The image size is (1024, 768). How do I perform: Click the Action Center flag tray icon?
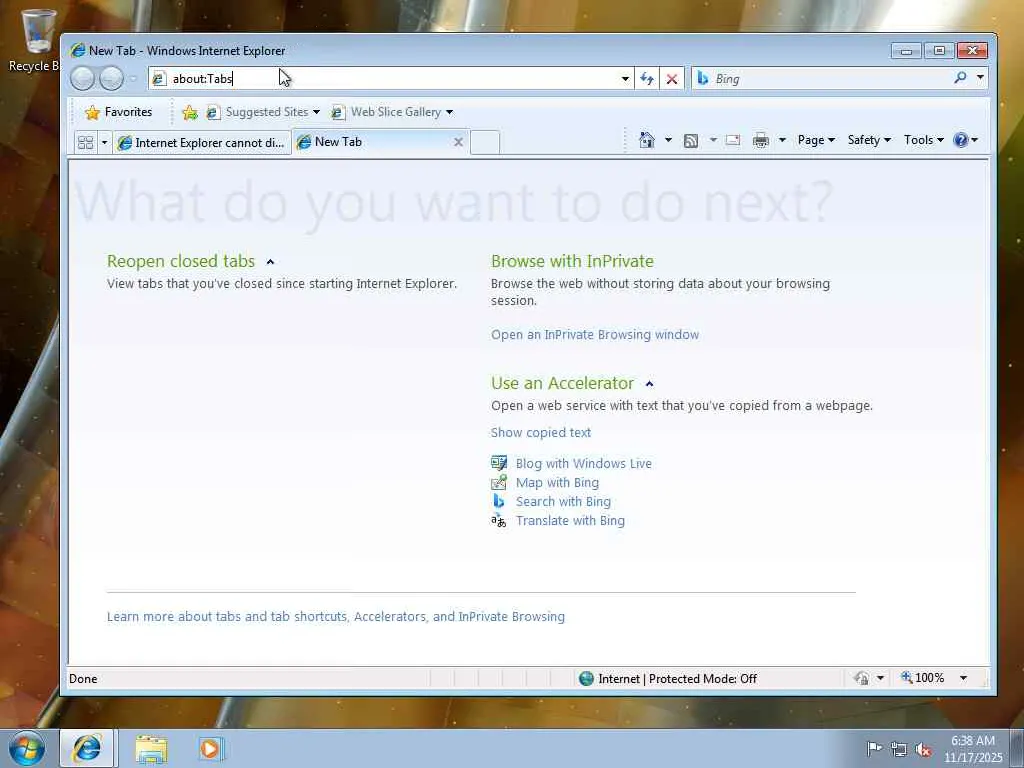[874, 749]
